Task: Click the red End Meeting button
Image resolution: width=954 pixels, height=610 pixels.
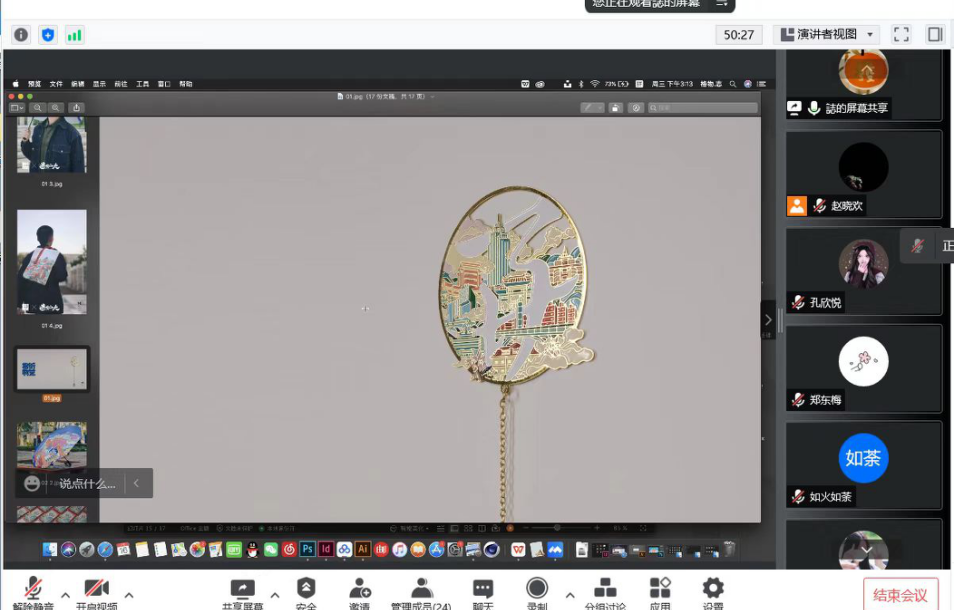Action: [x=900, y=595]
